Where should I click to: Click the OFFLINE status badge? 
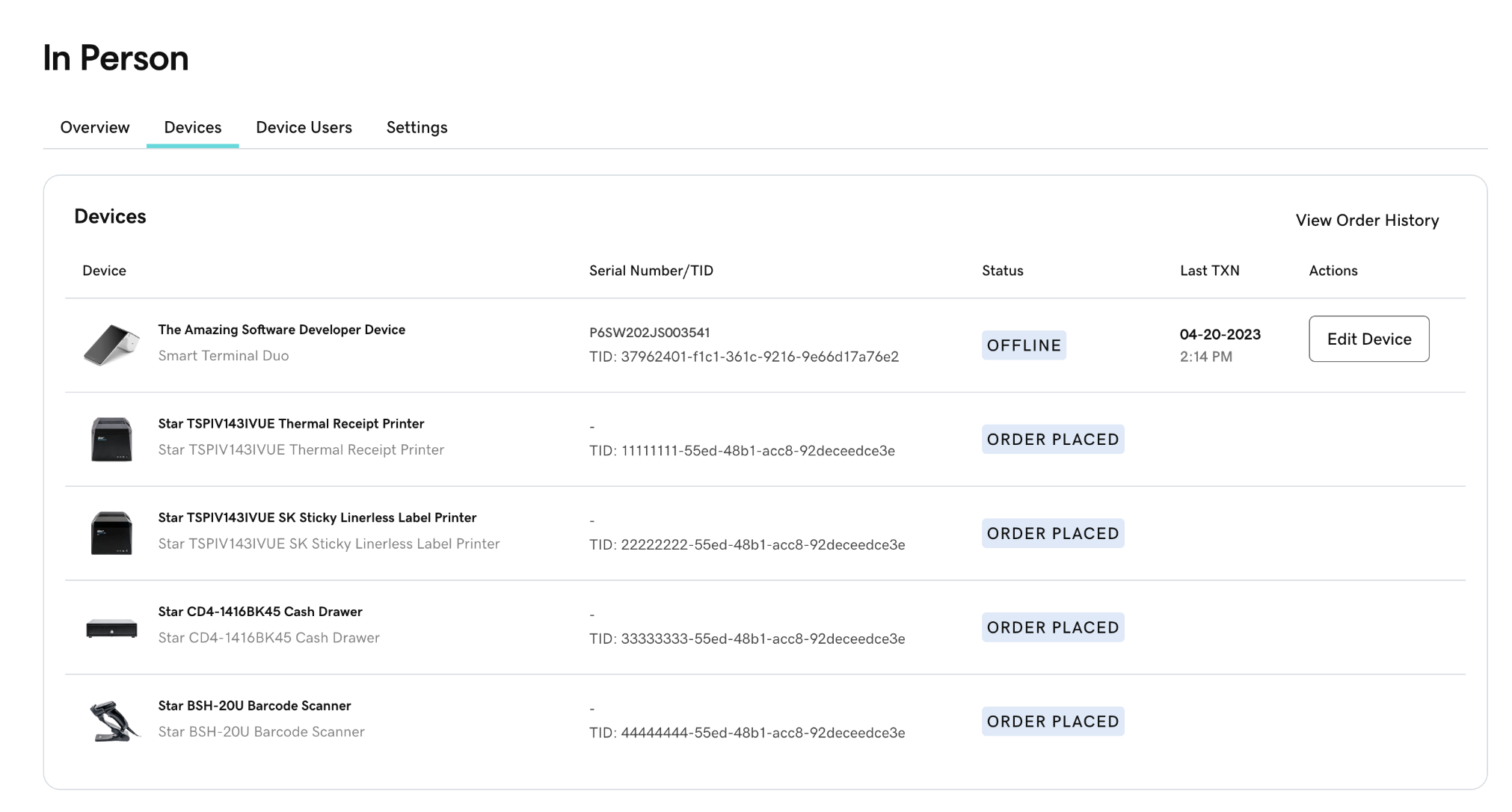coord(1024,345)
